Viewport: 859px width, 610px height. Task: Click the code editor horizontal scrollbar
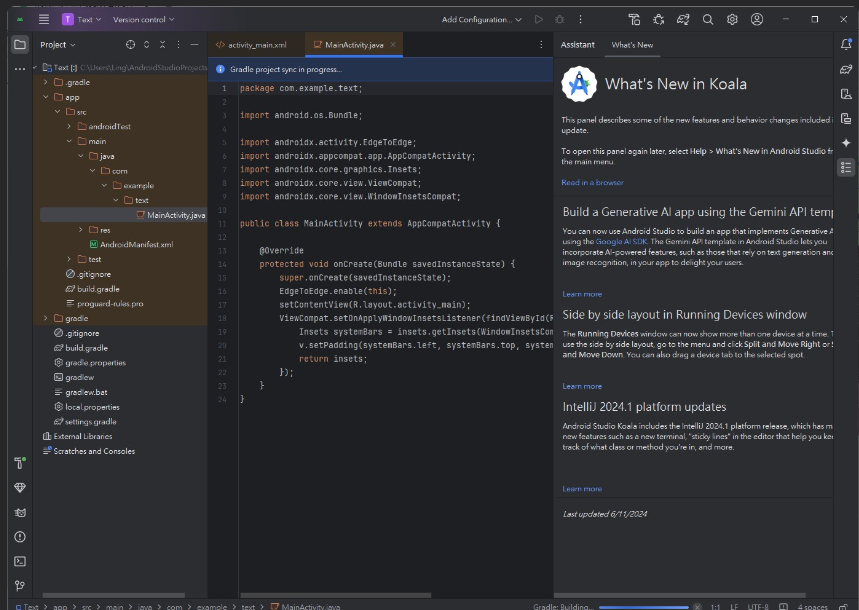[x=336, y=595]
